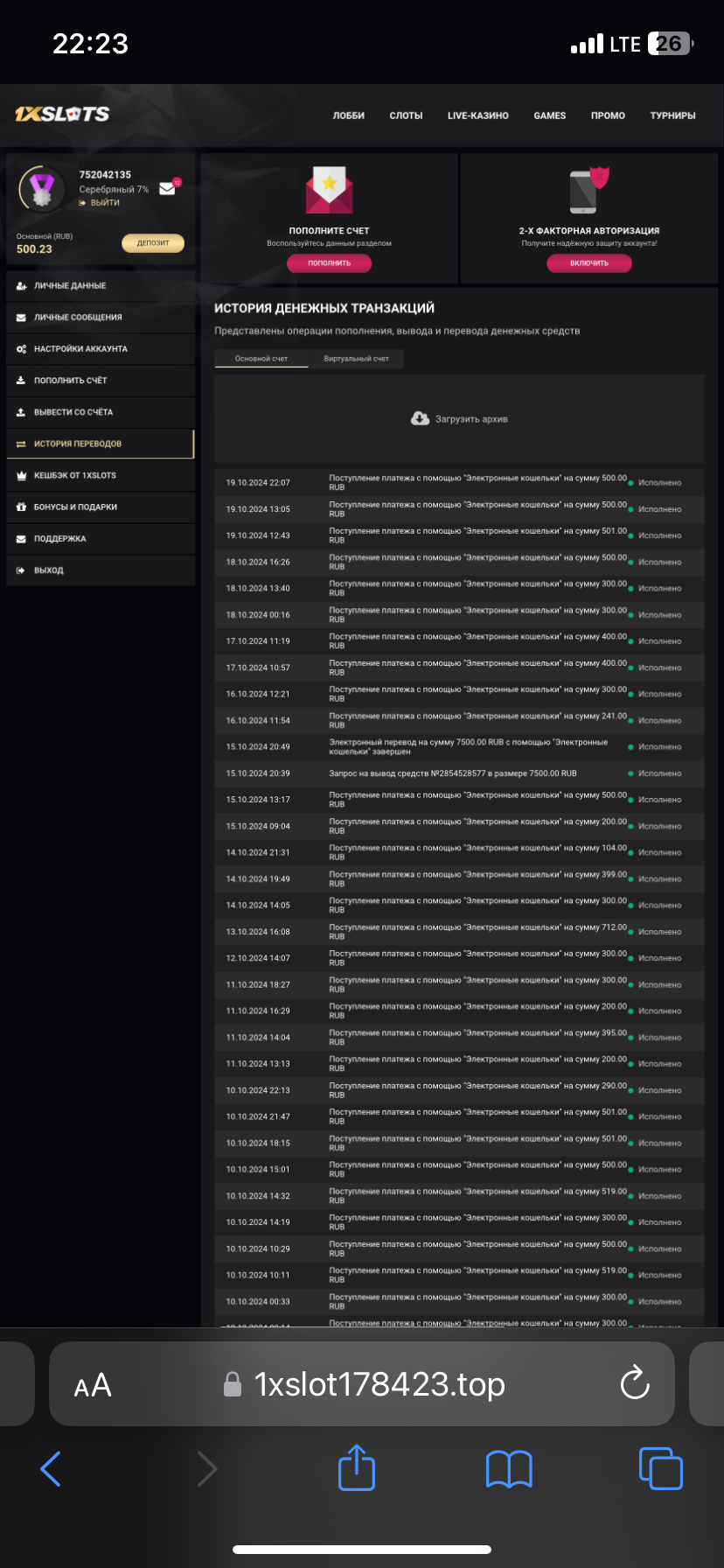Viewport: 724px width, 1568px height.
Task: Tap the Safari back arrow
Action: (x=52, y=1468)
